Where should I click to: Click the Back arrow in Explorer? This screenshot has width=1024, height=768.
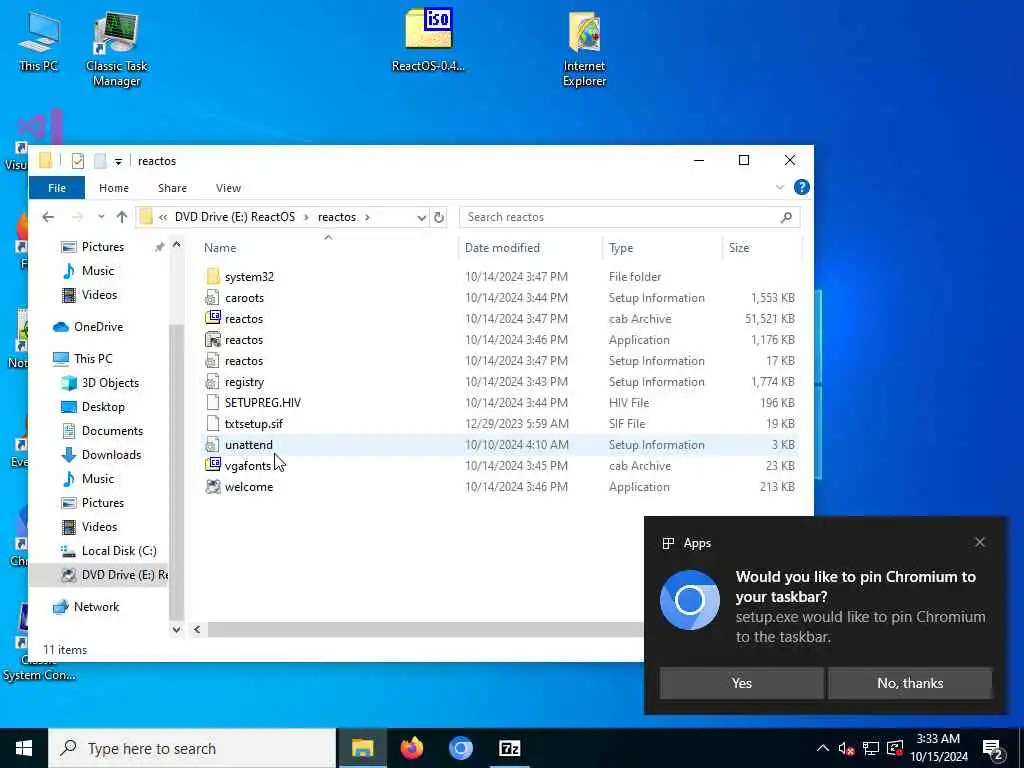(48, 217)
